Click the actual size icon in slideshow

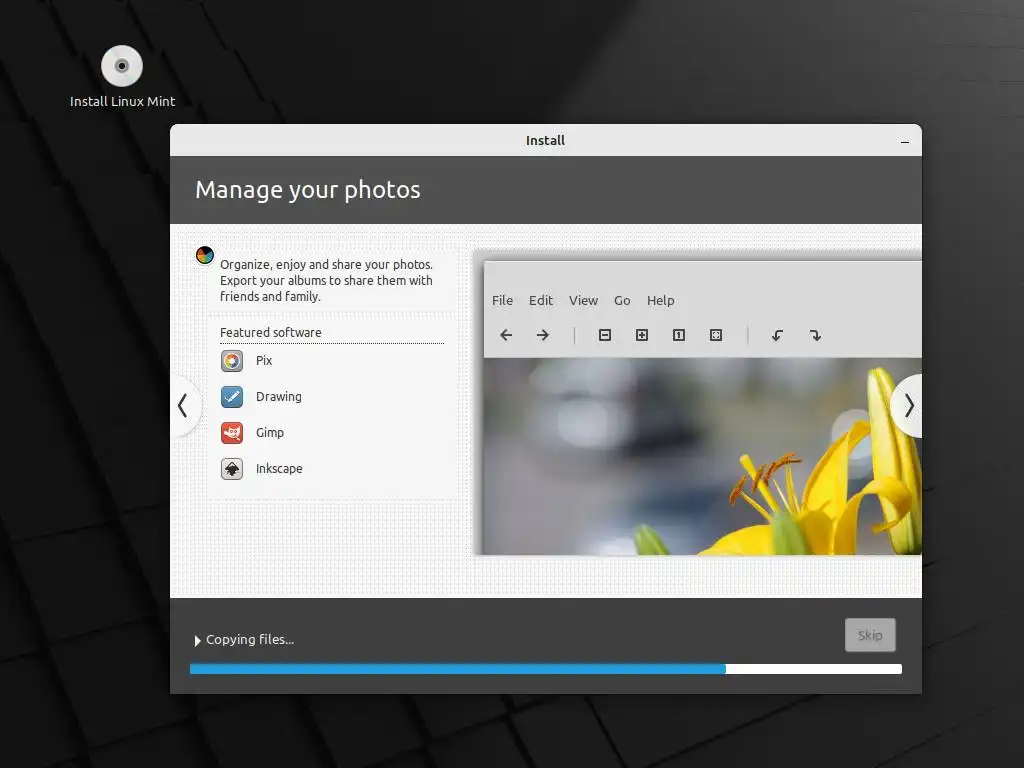(x=679, y=335)
